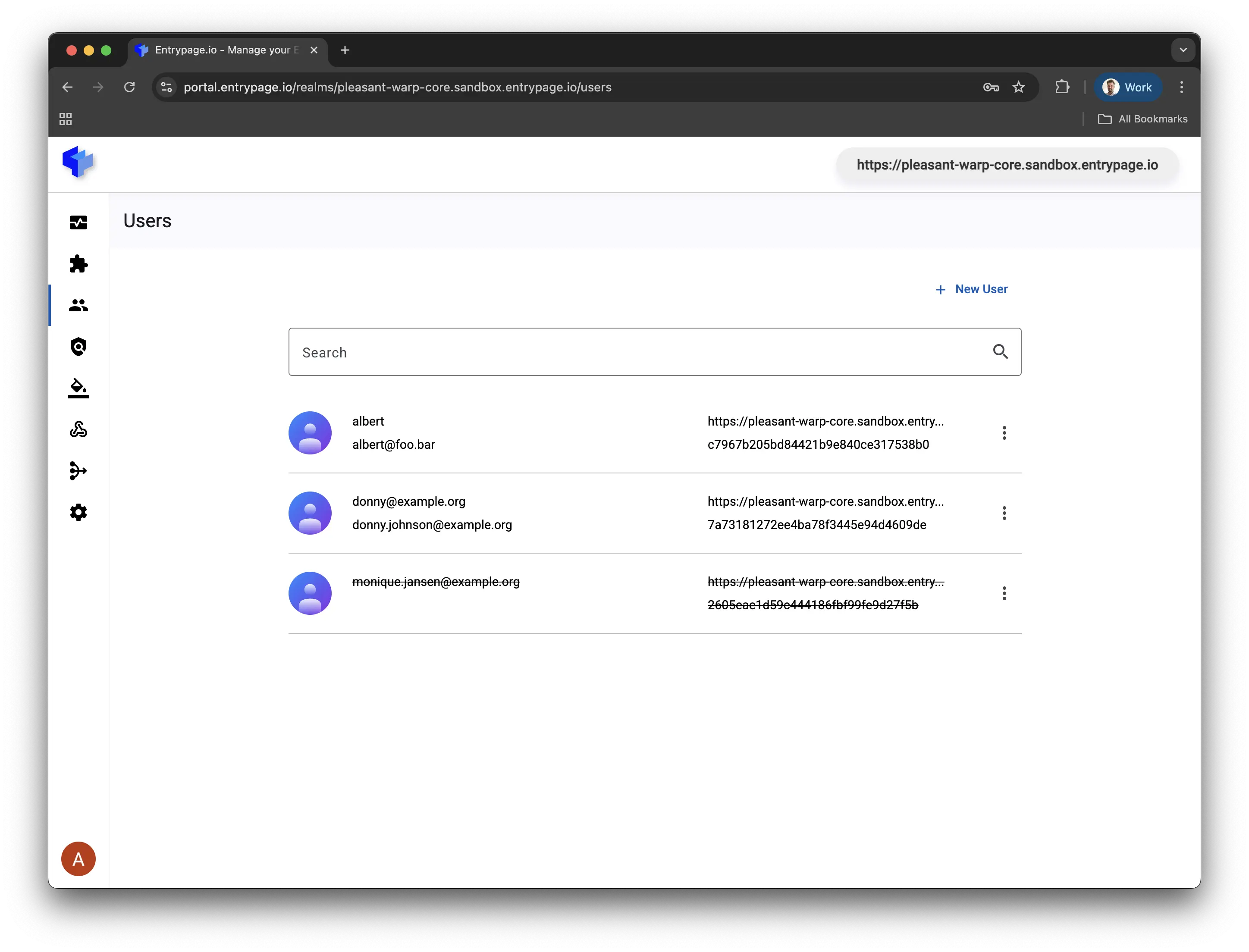Click the Users page heading
This screenshot has height=952, width=1249.
pyautogui.click(x=147, y=221)
